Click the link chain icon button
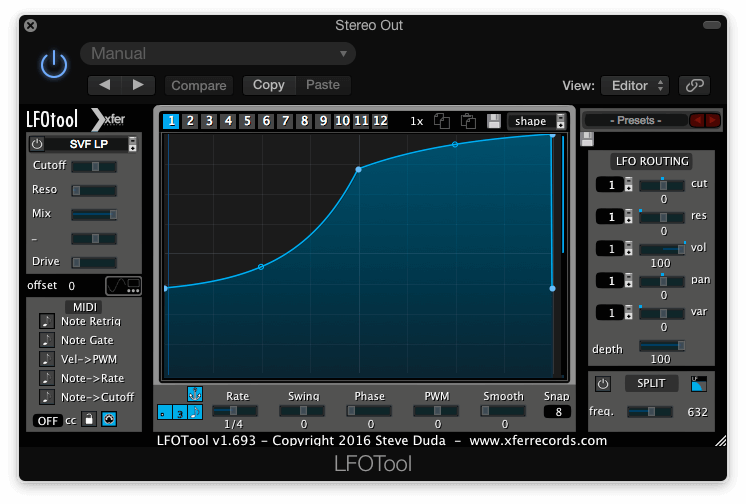746x504 pixels. pos(694,86)
